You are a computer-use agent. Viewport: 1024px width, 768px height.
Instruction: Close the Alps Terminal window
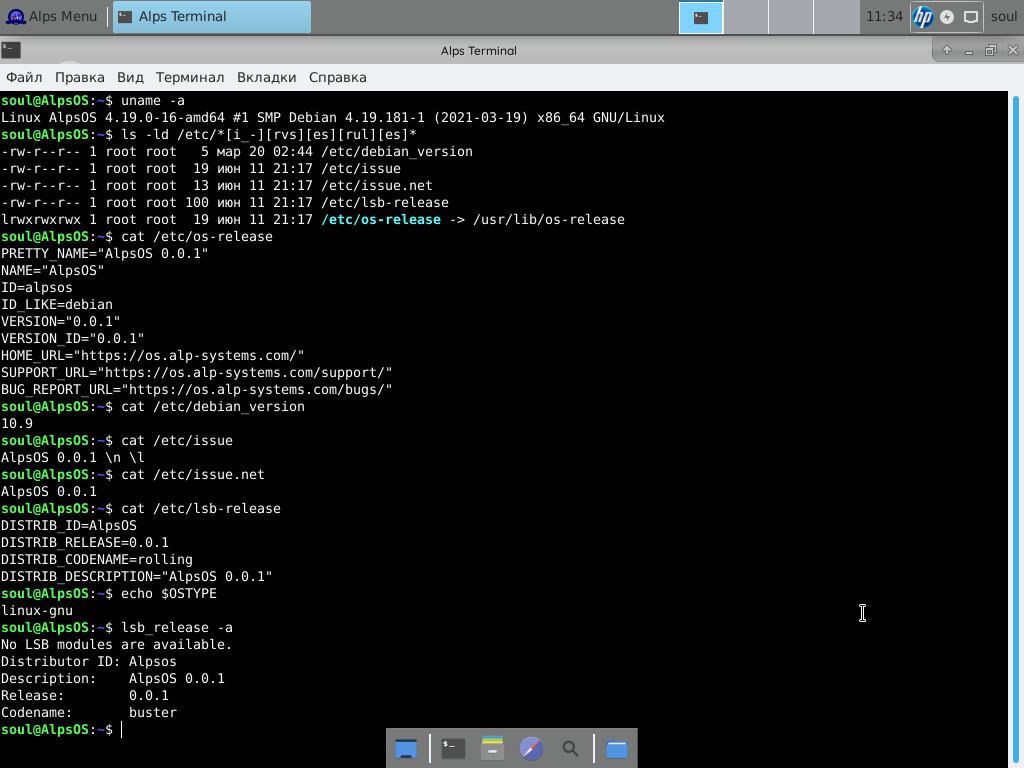(x=1013, y=50)
